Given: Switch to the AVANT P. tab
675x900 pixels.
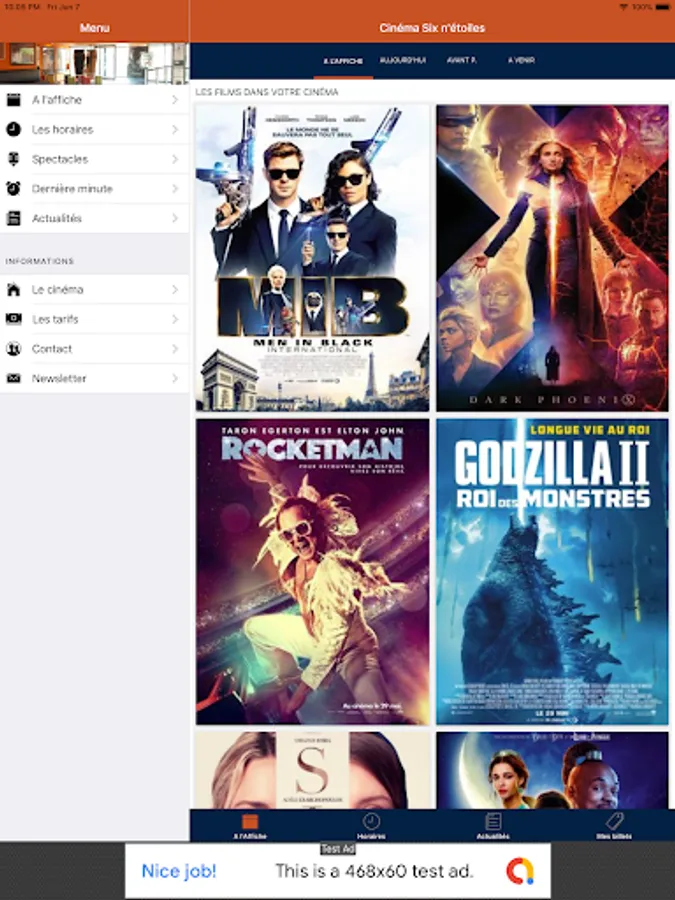Looking at the screenshot, I should (x=461, y=60).
